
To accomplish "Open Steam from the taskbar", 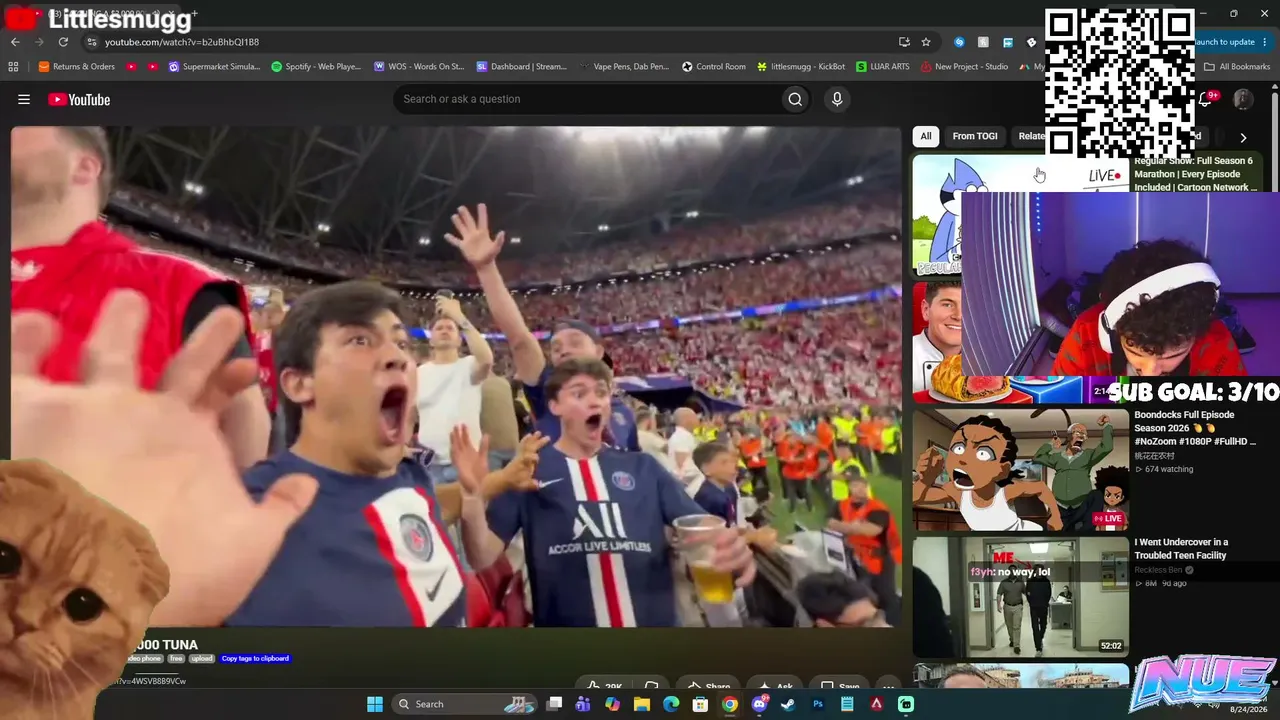I will pyautogui.click(x=788, y=704).
